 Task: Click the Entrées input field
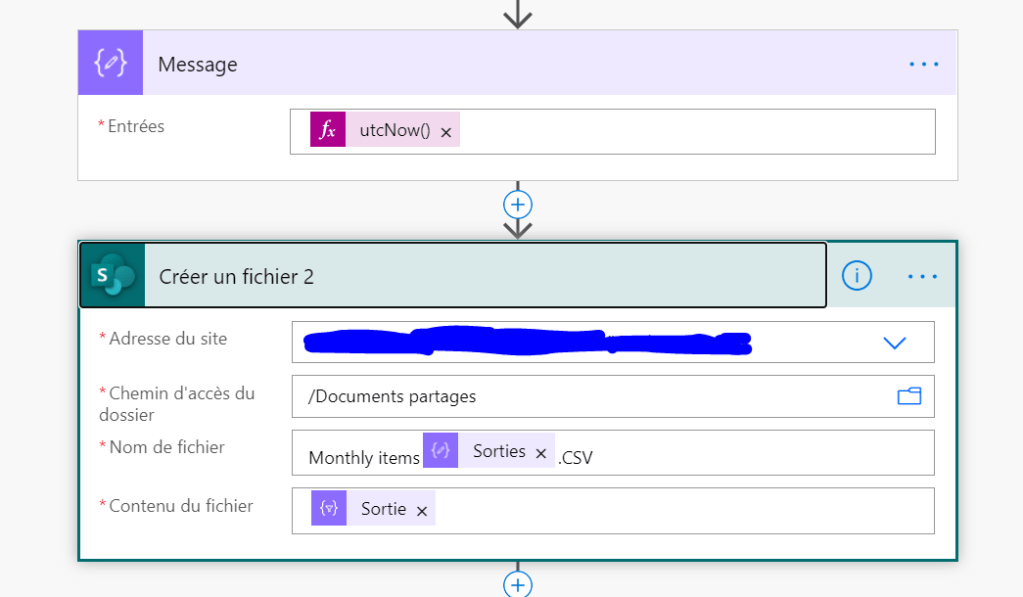point(690,131)
